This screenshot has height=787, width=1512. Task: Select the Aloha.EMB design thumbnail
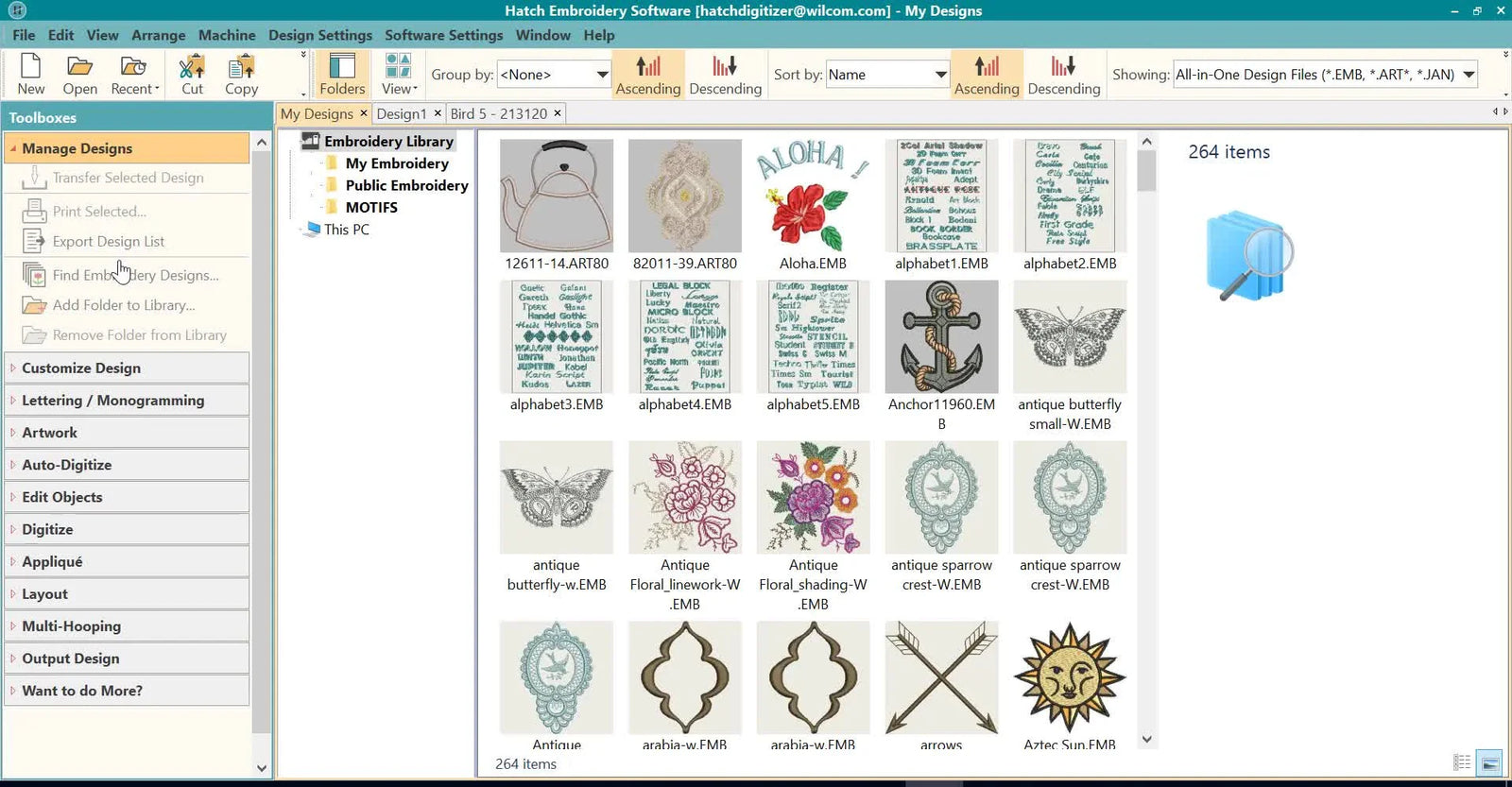tap(813, 197)
